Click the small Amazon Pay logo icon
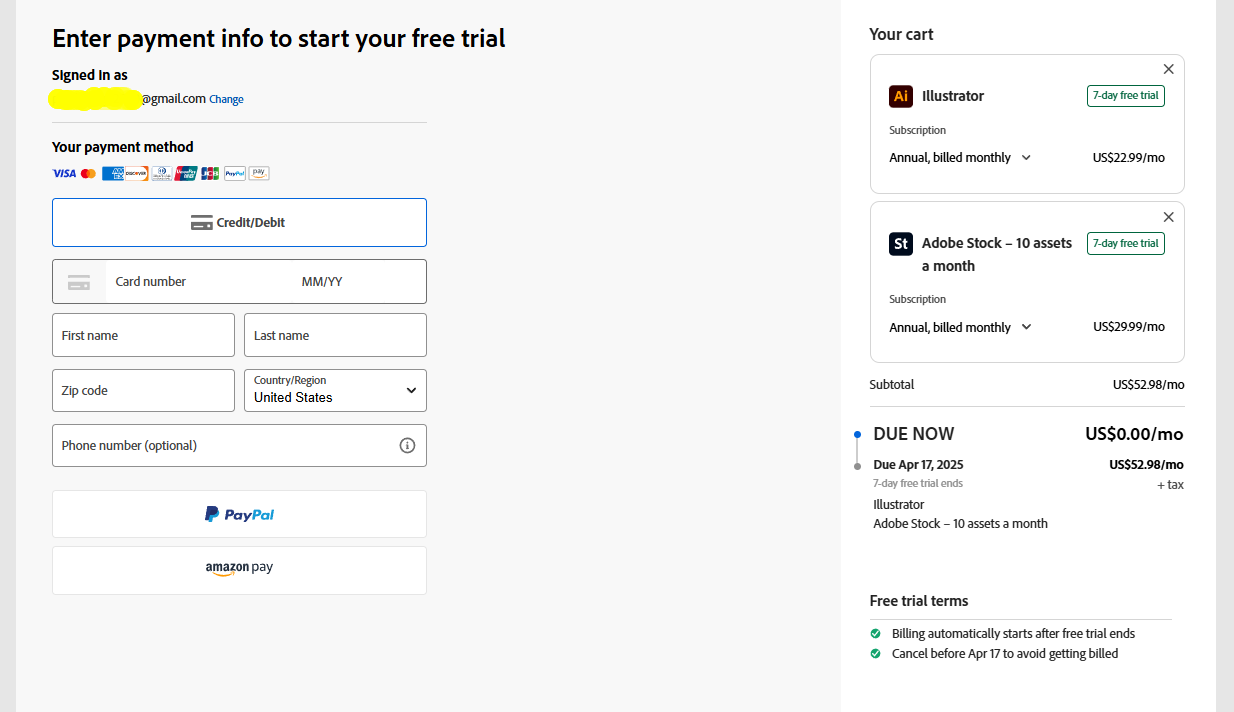The image size is (1234, 712). [259, 173]
